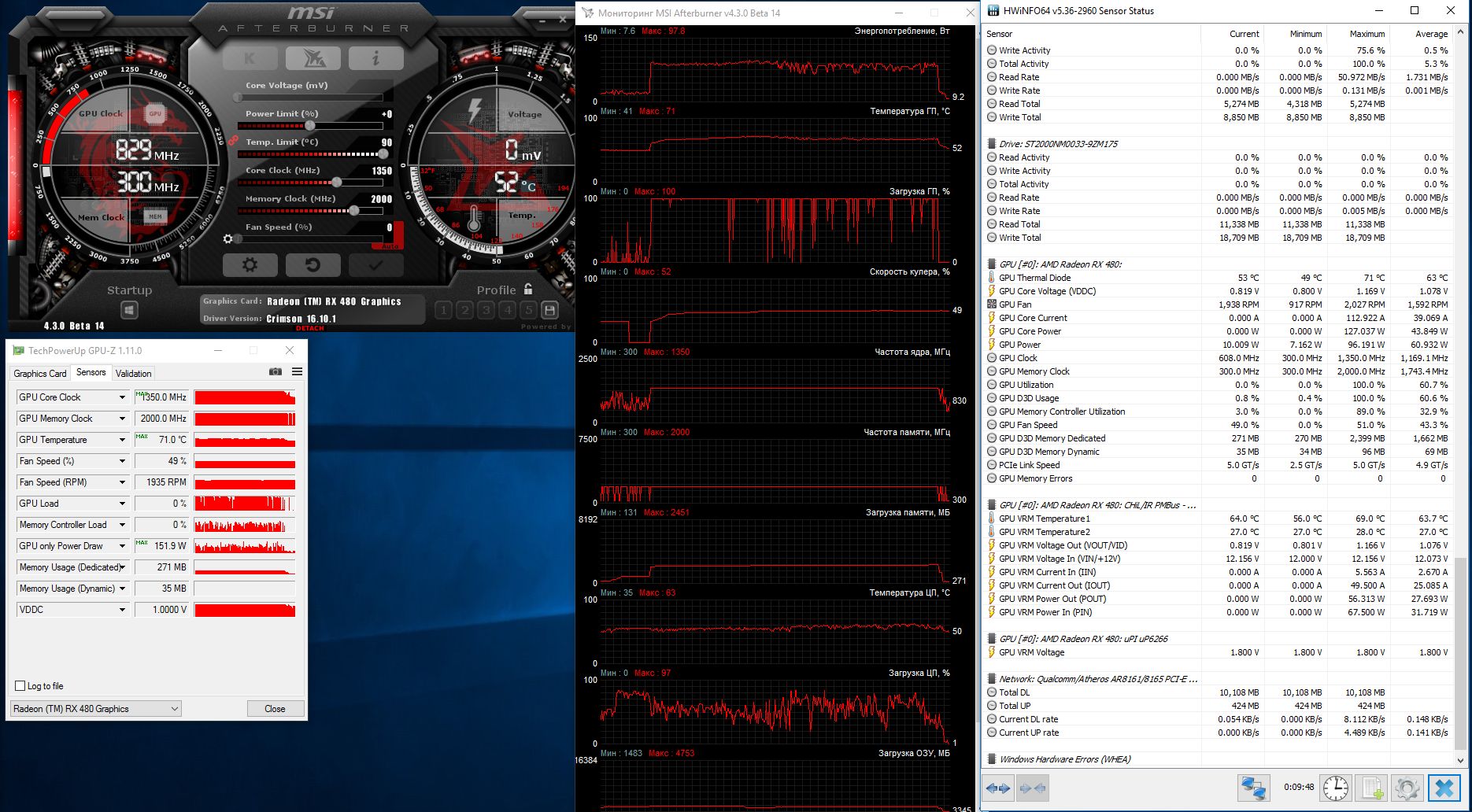Click the DETACH link in Afterburner
This screenshot has width=1472, height=812.
click(x=309, y=328)
